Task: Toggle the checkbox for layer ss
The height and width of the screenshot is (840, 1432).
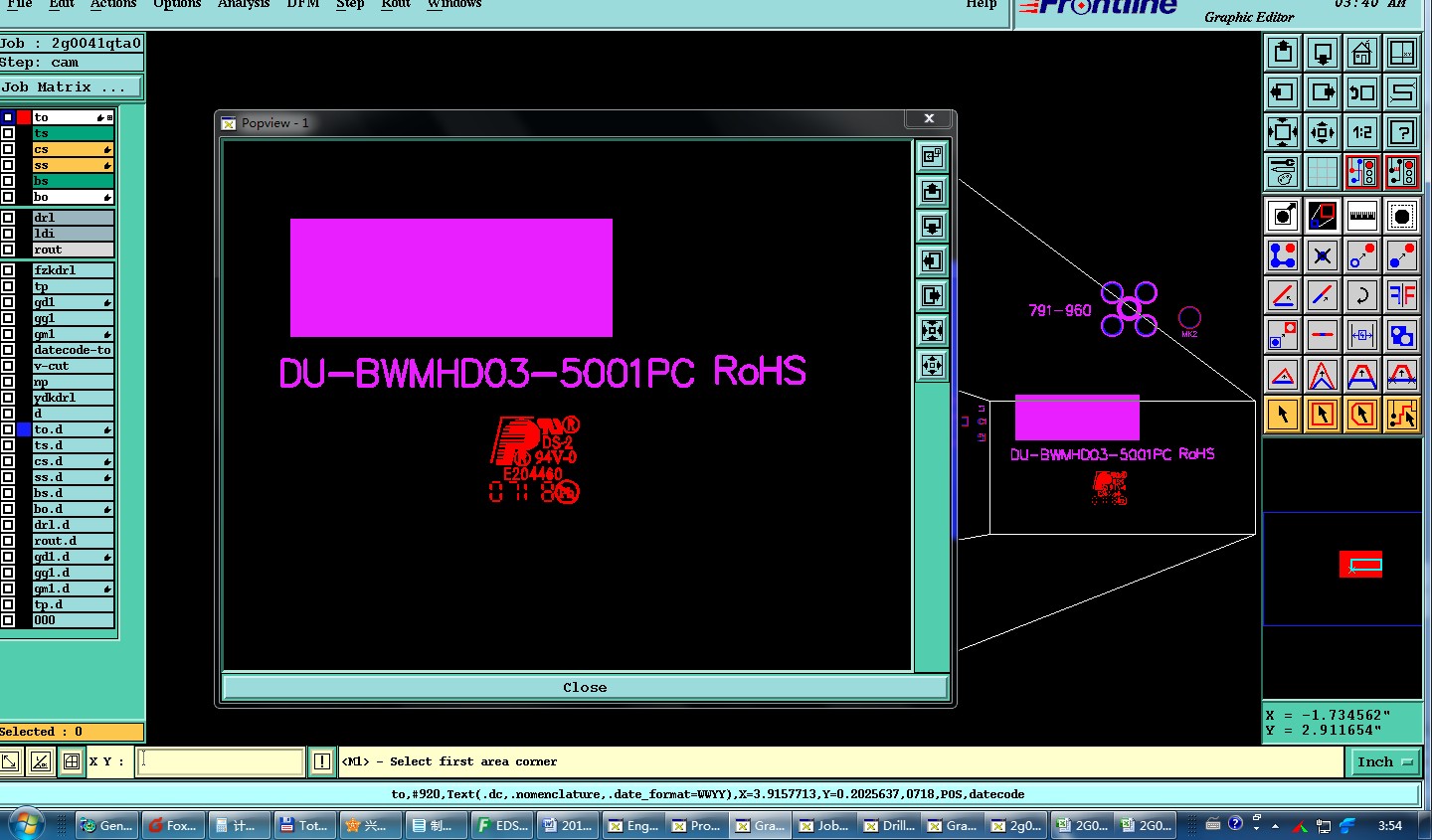Action: point(8,165)
